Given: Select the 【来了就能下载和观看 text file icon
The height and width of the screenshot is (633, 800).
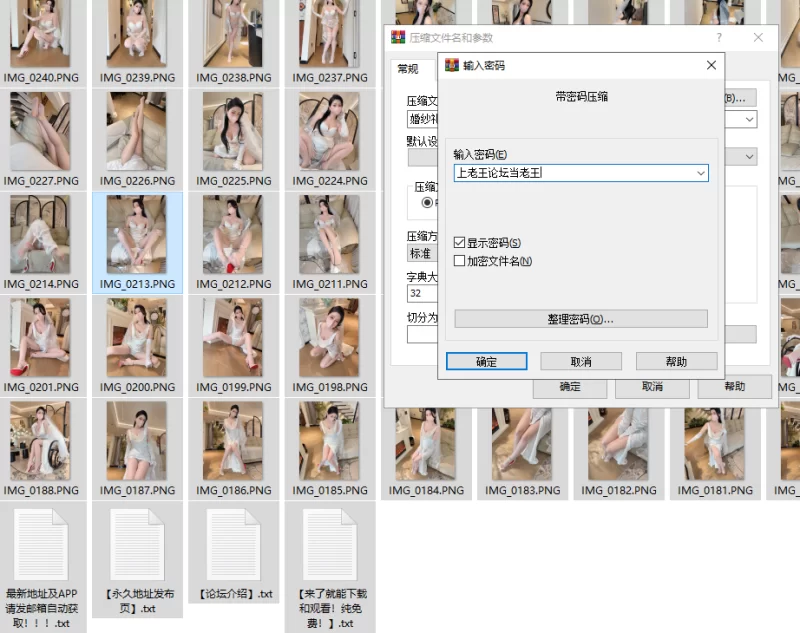Looking at the screenshot, I should [330, 546].
